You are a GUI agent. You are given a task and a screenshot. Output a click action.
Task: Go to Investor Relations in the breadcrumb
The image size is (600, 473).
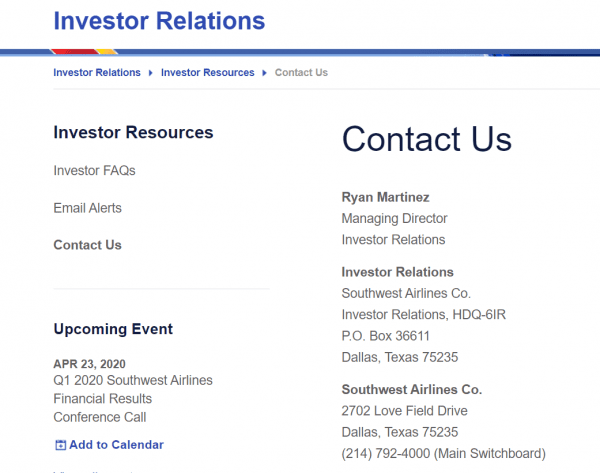point(97,73)
